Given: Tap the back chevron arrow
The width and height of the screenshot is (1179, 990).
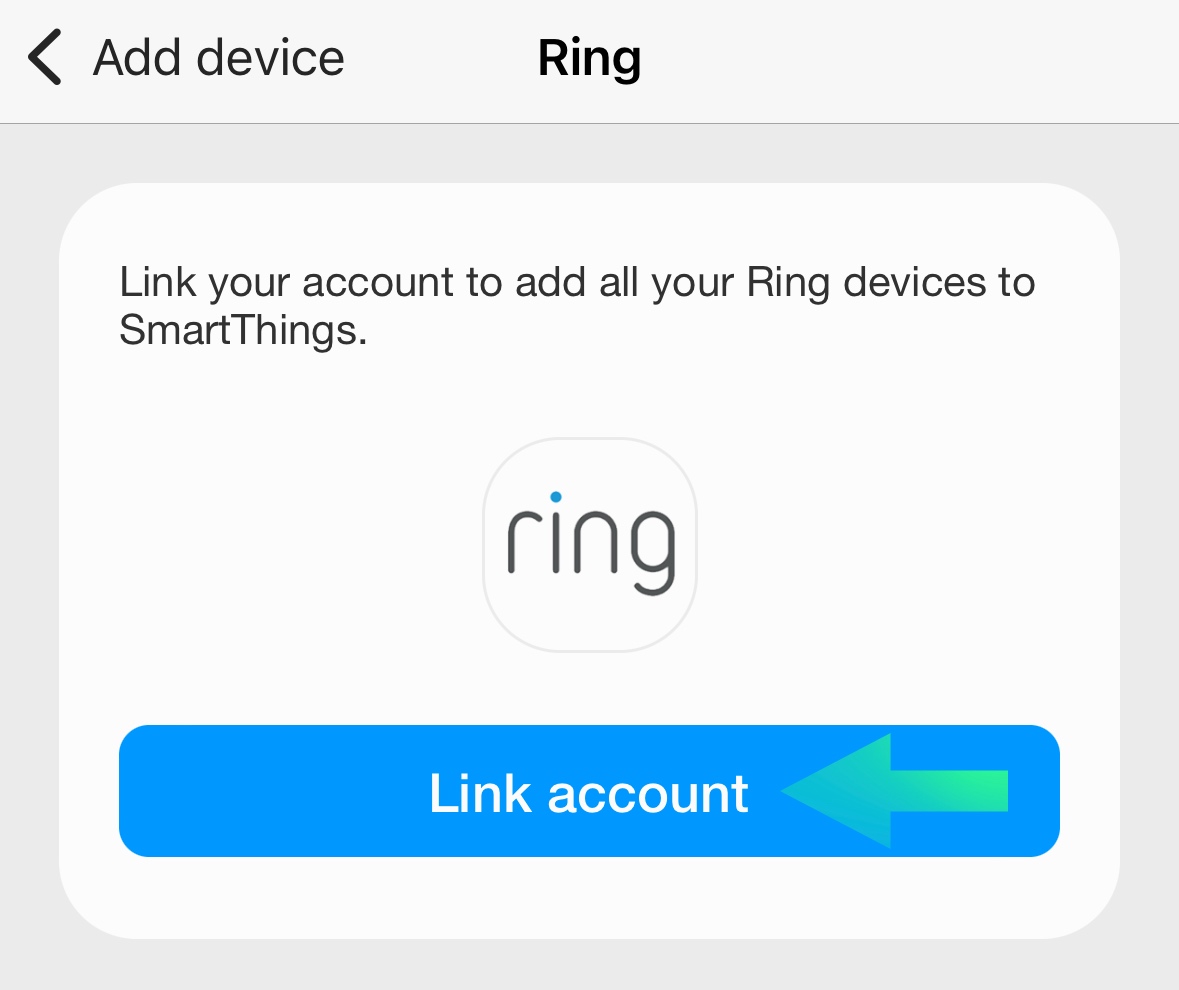Looking at the screenshot, I should click(45, 57).
